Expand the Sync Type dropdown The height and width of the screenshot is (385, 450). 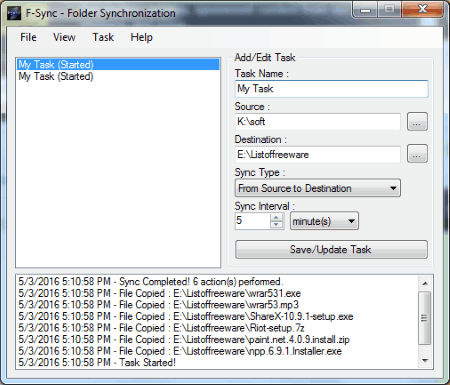point(318,188)
